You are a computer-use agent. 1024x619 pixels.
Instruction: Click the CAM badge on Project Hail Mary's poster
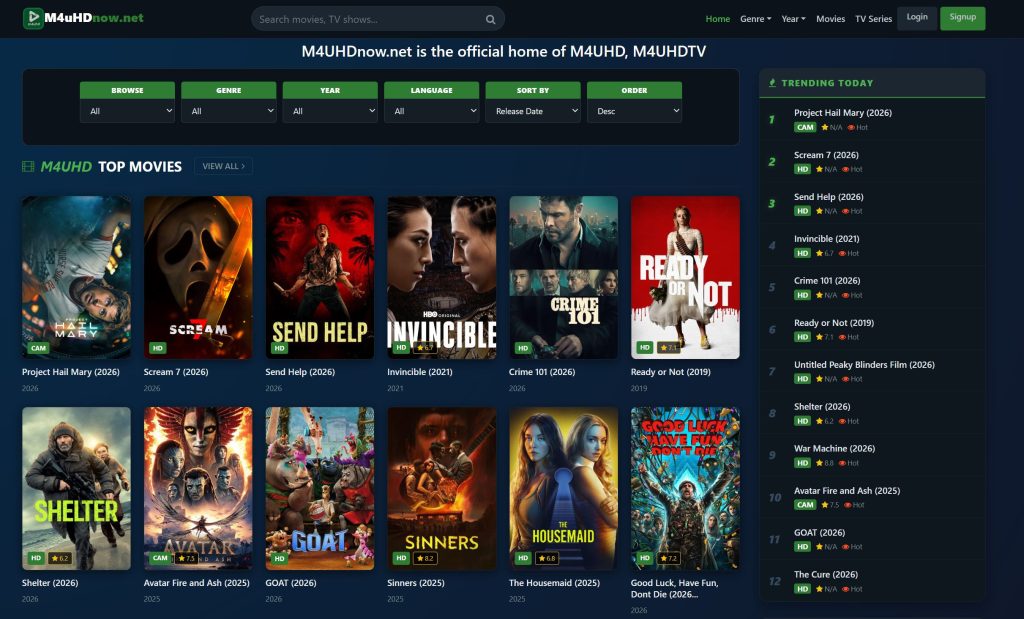(x=40, y=348)
